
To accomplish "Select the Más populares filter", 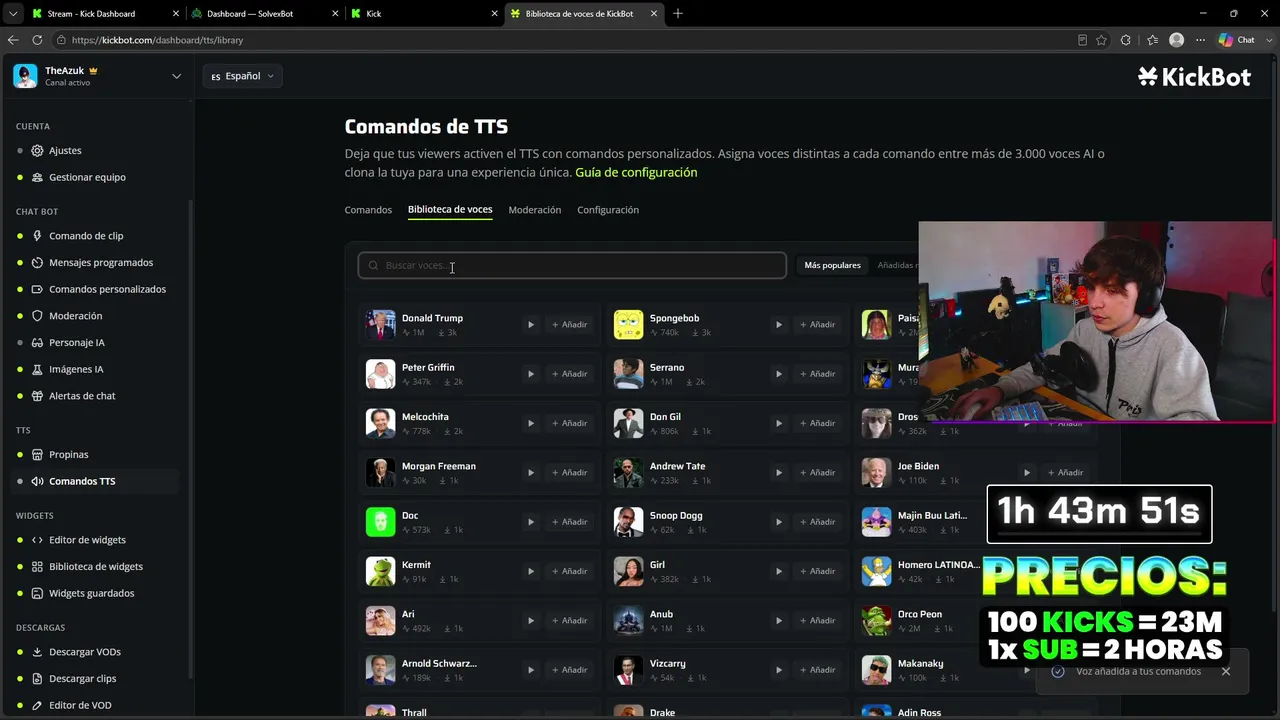I will 833,265.
